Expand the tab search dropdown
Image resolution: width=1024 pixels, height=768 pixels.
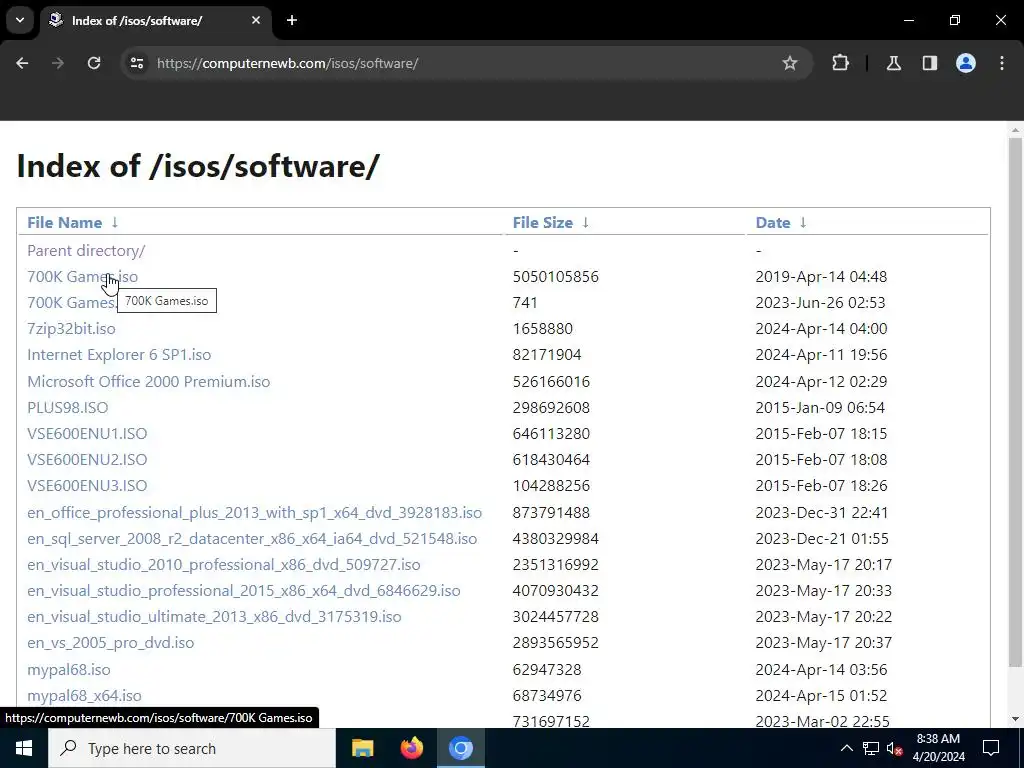20,20
